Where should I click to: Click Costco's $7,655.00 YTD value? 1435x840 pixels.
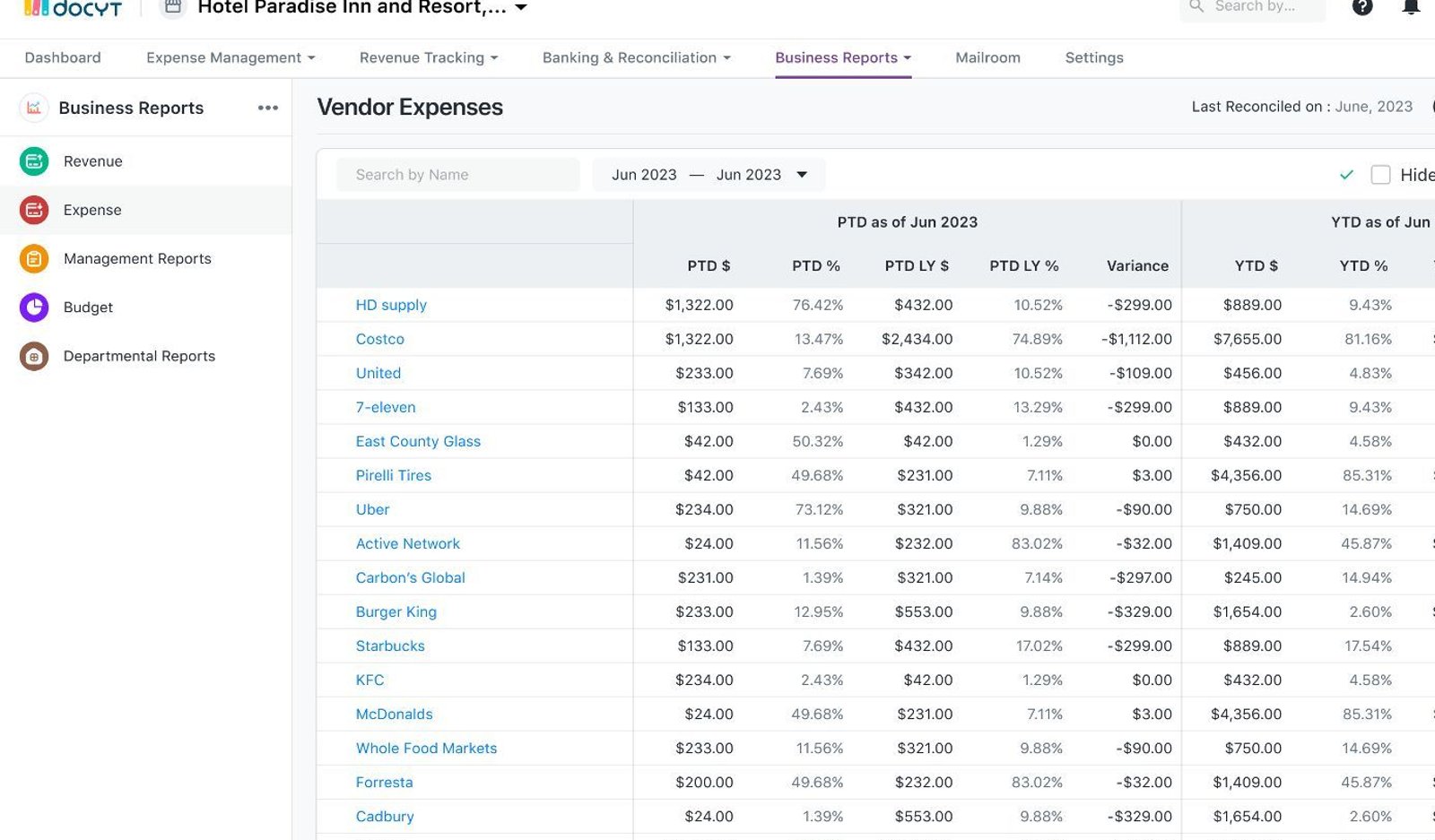click(1248, 339)
